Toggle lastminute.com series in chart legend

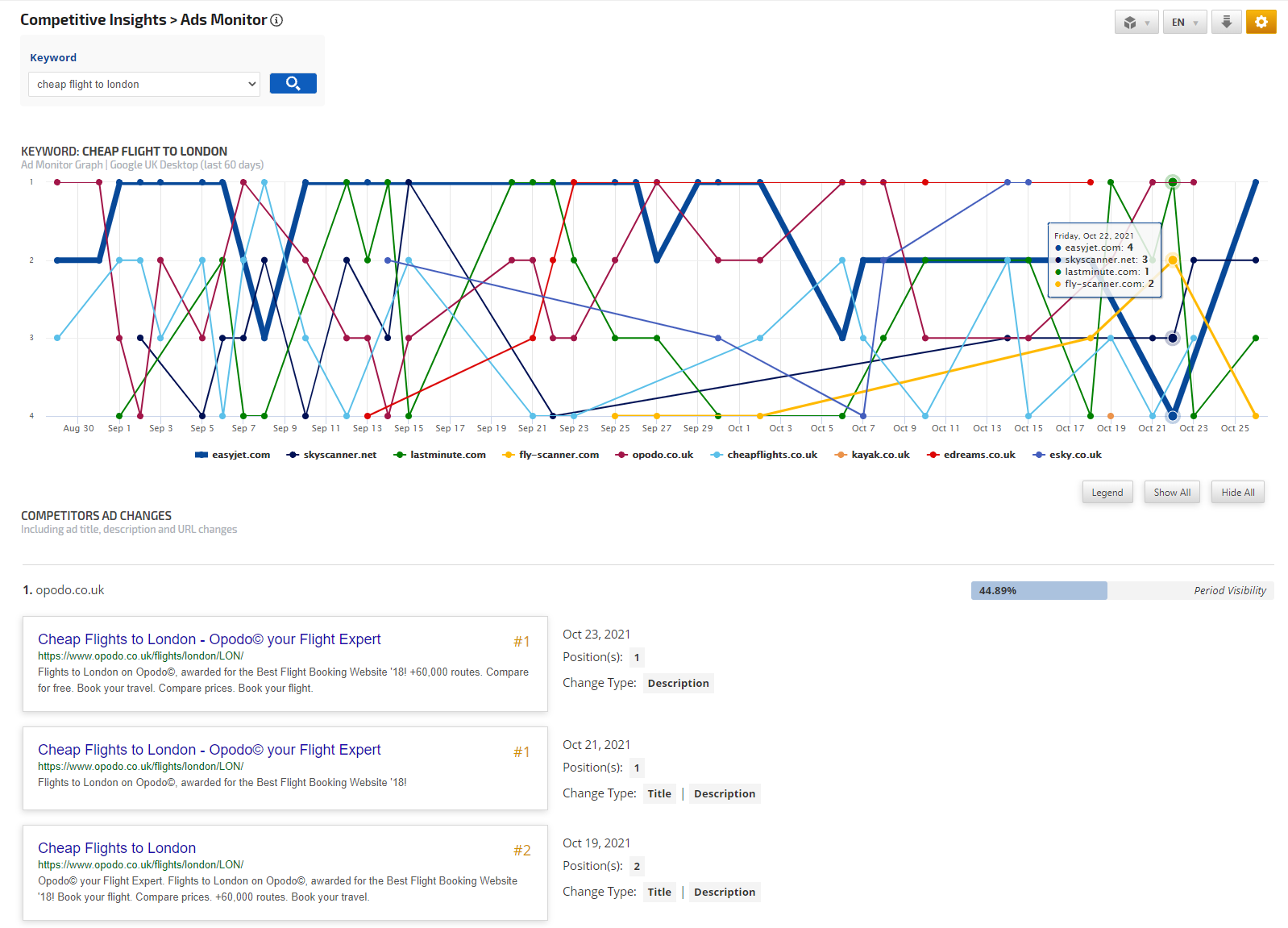440,455
